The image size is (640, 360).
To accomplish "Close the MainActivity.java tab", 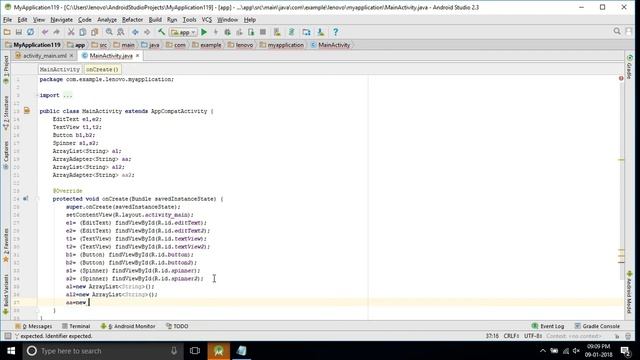I will coord(138,56).
